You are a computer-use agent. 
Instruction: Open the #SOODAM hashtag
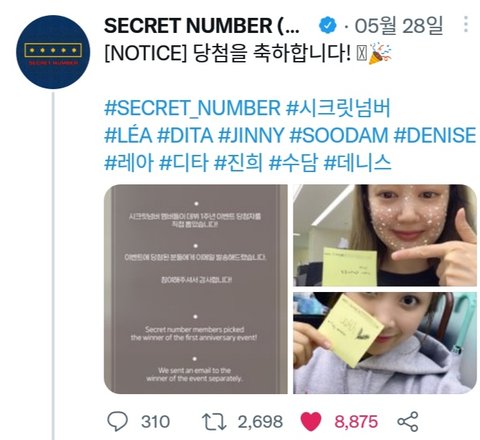coord(339,135)
